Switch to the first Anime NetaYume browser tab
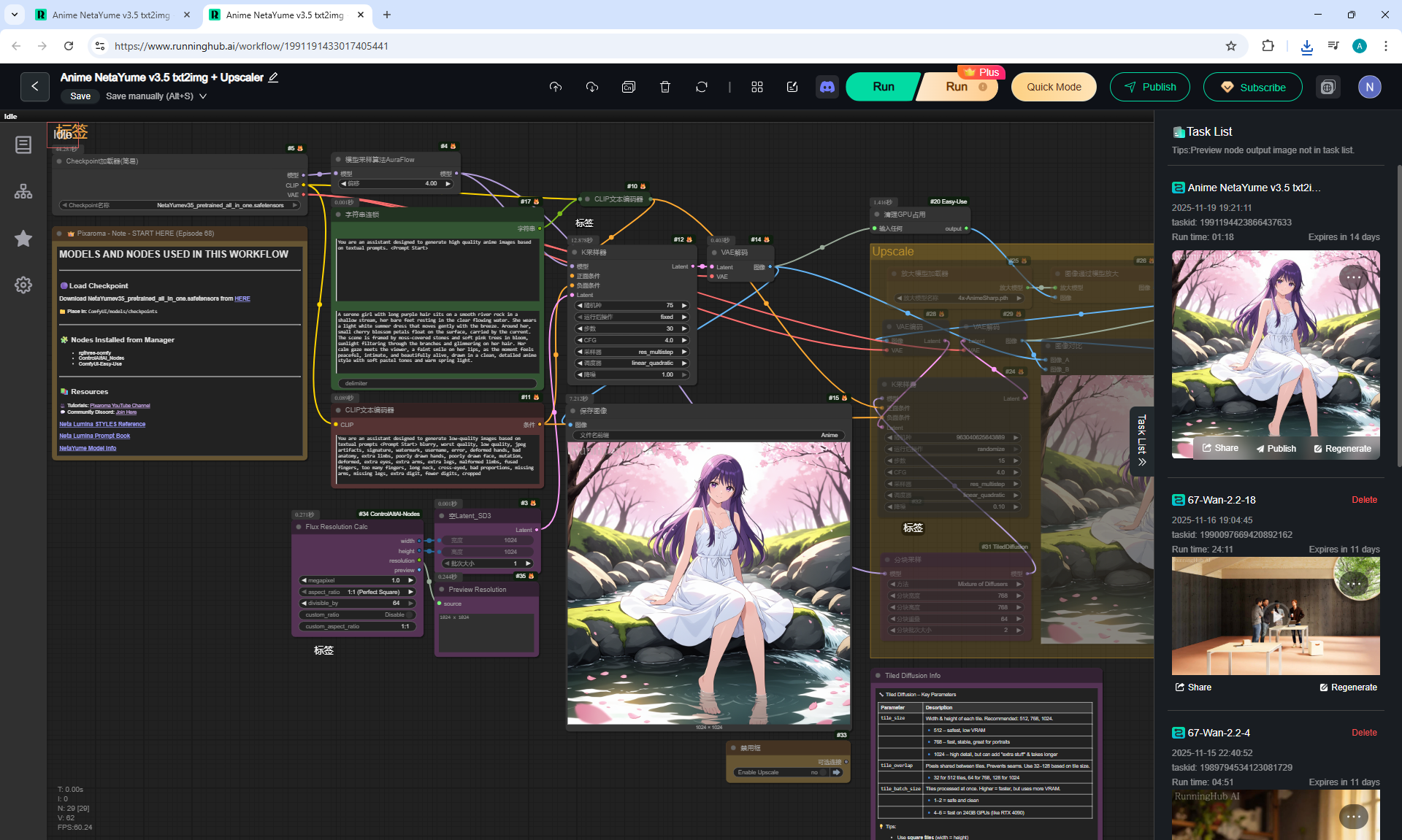Viewport: 1402px width, 840px height. tap(111, 15)
